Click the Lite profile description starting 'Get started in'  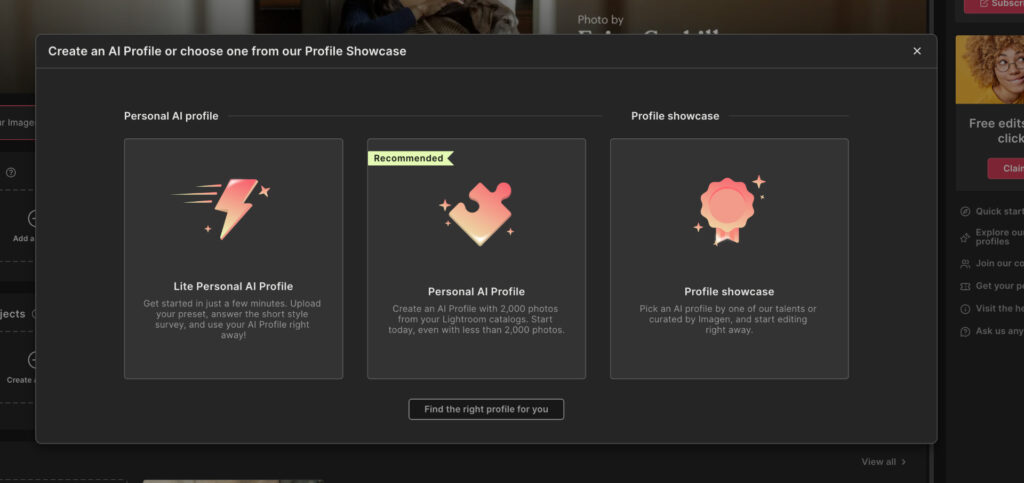[233, 320]
